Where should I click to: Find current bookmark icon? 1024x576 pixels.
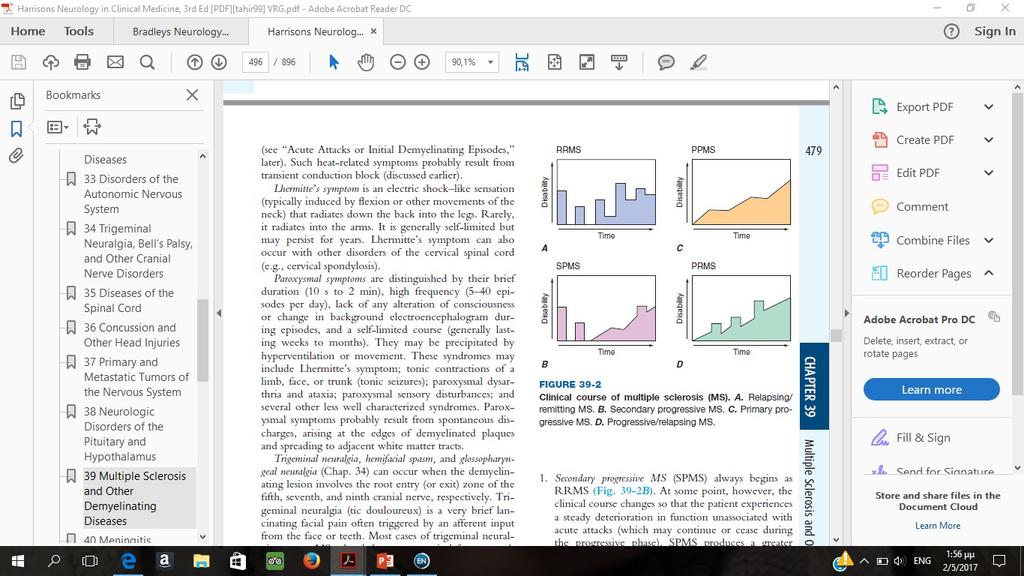[x=92, y=127]
